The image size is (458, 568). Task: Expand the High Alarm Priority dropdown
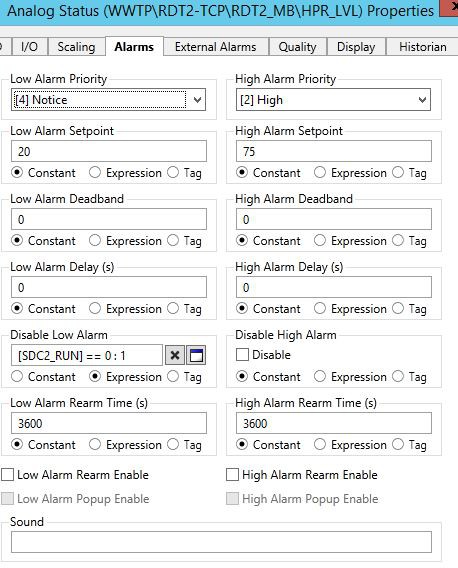pyautogui.click(x=422, y=100)
